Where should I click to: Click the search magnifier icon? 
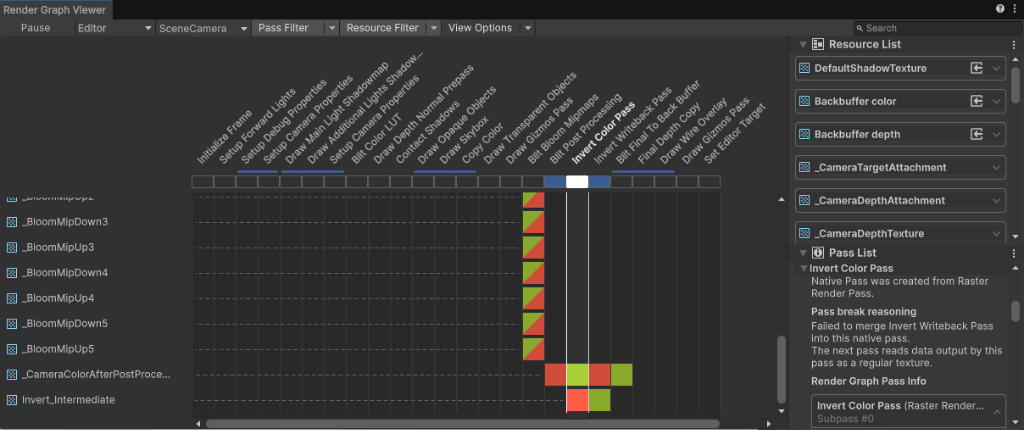point(860,28)
